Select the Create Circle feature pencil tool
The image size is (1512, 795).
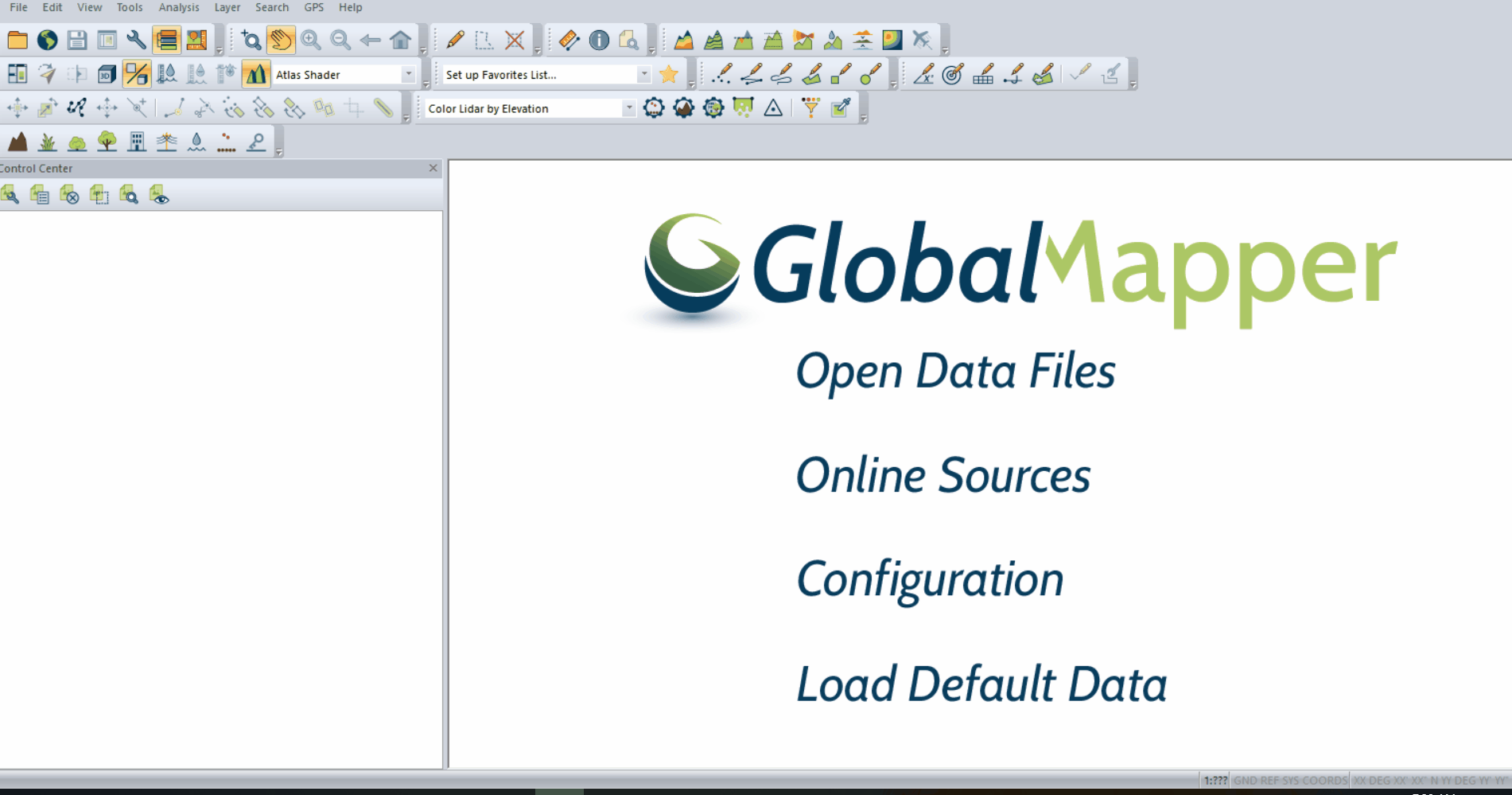[x=871, y=75]
